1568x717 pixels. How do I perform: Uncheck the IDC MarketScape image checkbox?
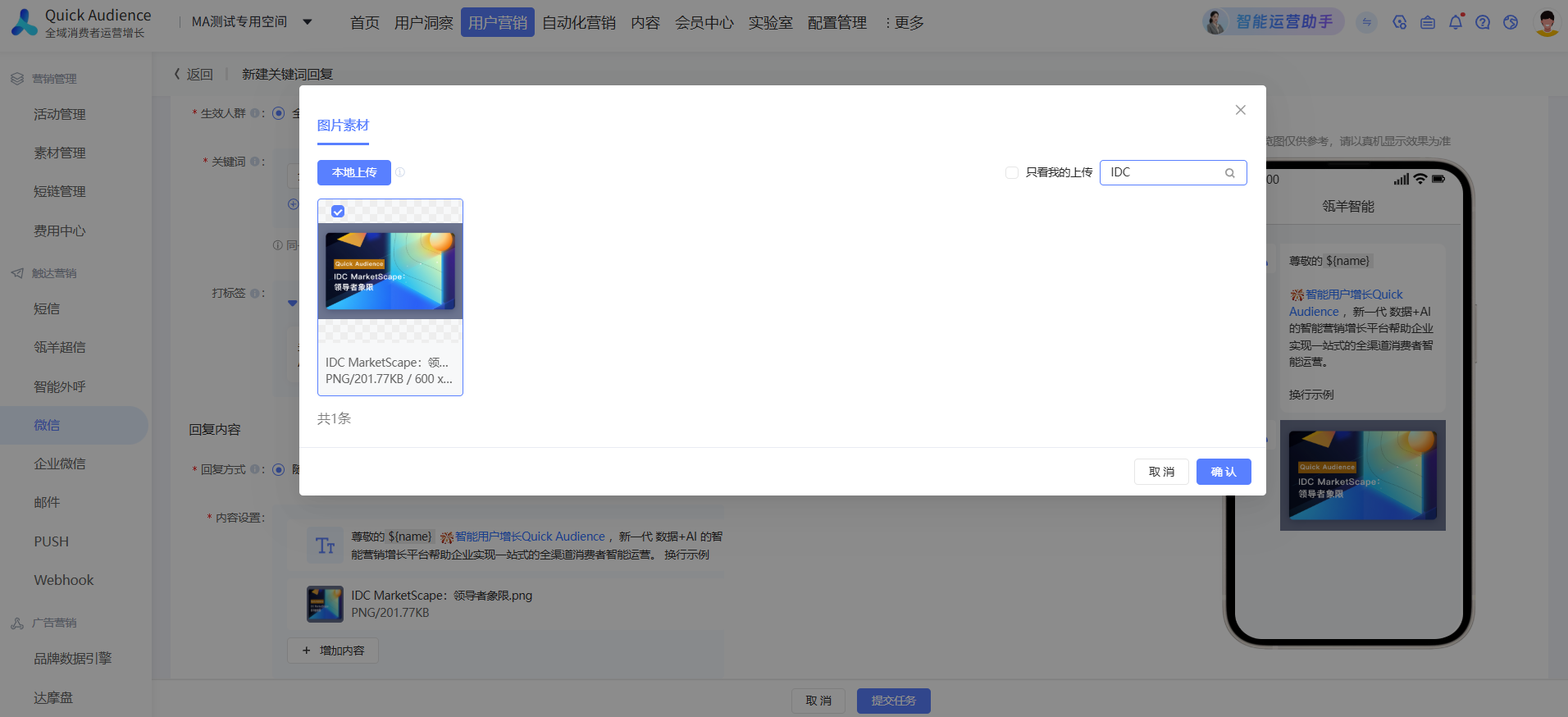338,212
